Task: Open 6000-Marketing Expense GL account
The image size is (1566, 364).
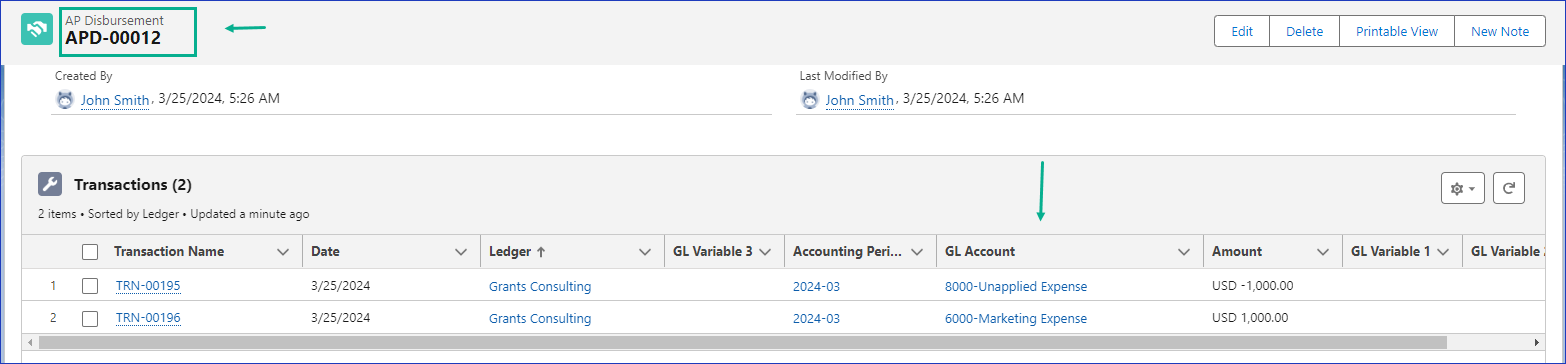Action: pyautogui.click(x=1016, y=319)
